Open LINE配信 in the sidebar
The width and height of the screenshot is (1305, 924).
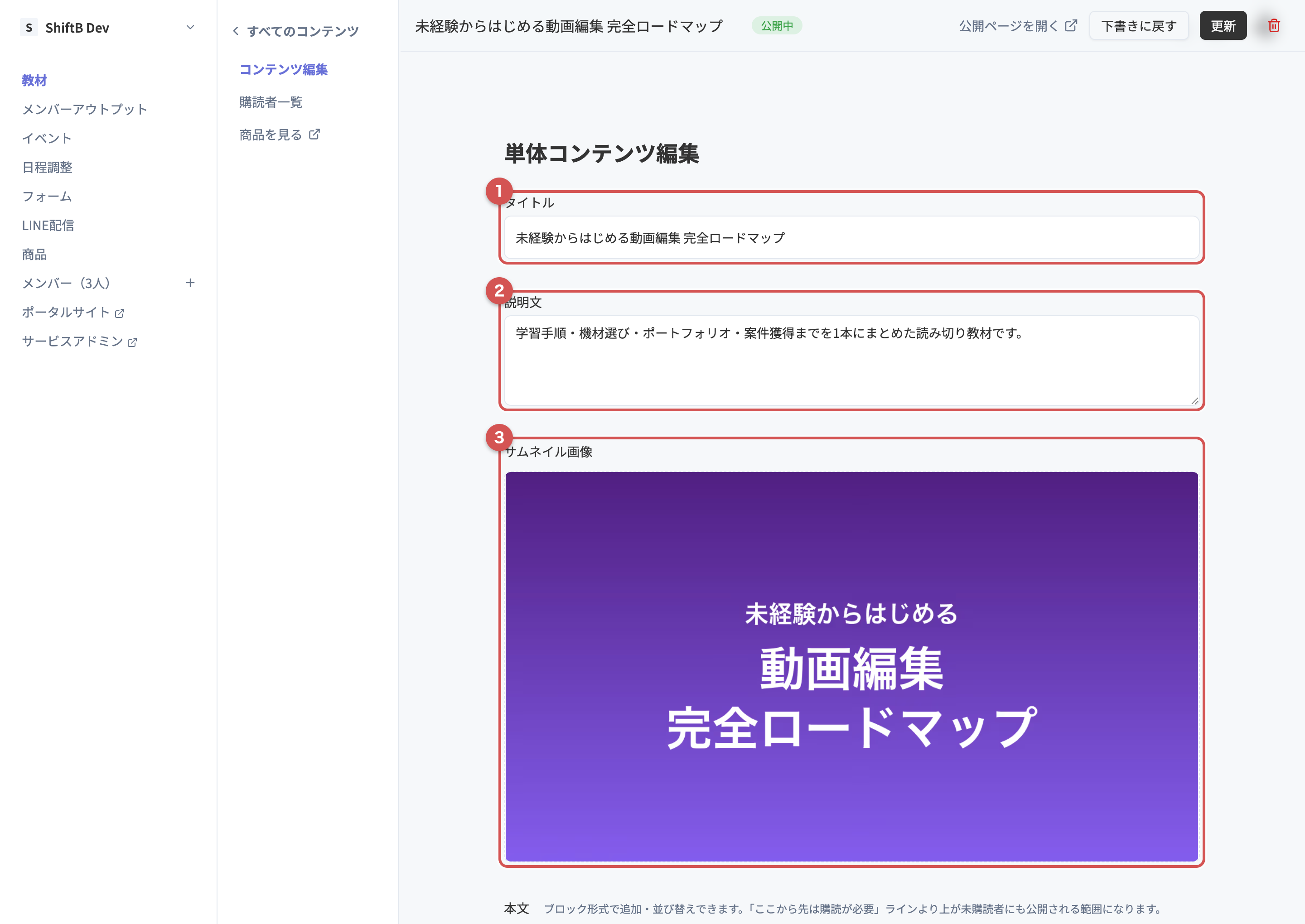pyautogui.click(x=48, y=225)
